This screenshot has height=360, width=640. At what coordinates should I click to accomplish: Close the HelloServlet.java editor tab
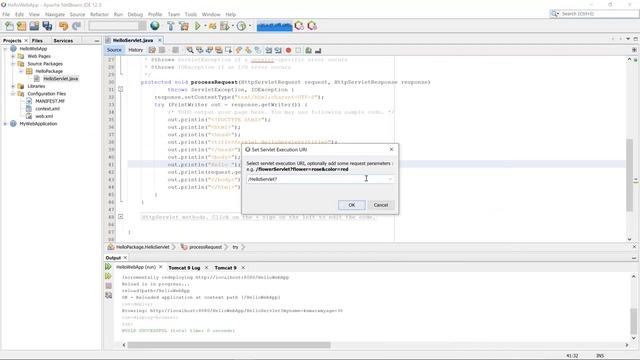(x=160, y=40)
